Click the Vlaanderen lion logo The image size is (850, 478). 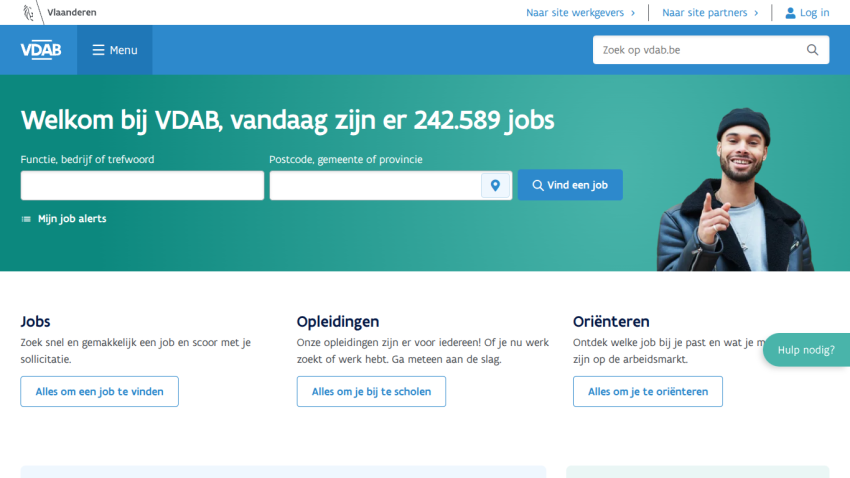(28, 12)
